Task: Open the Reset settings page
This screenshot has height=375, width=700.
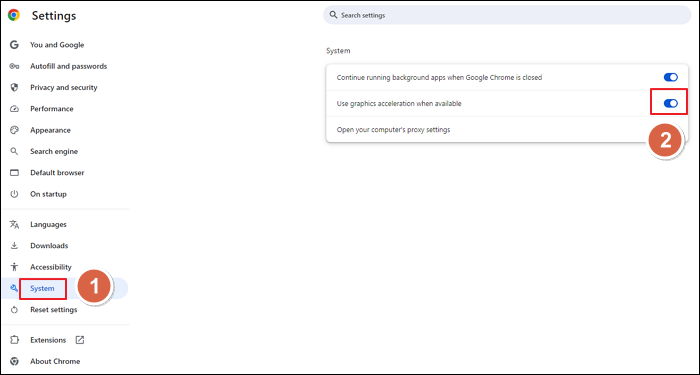Action: (x=54, y=310)
